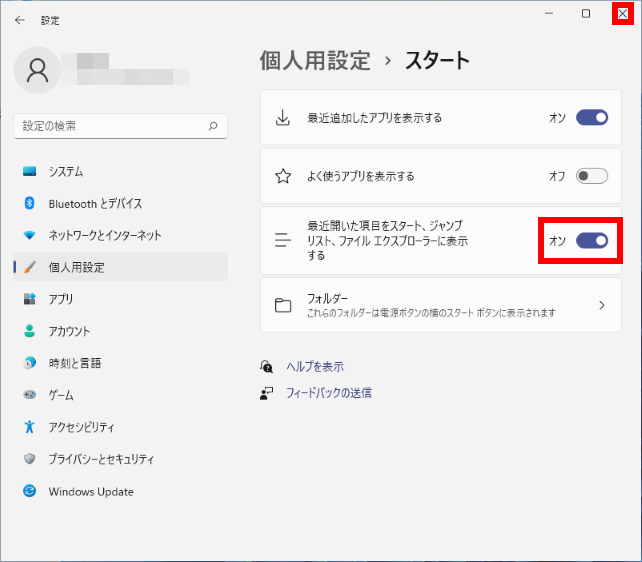Select 個人用設定 category
The image size is (642, 562).
pos(120,267)
